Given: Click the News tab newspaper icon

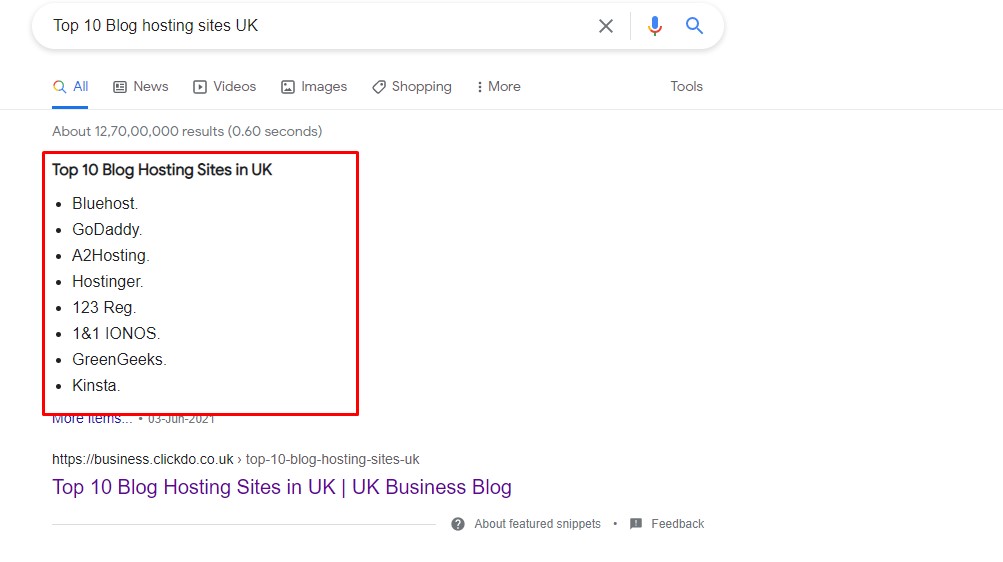Looking at the screenshot, I should click(x=120, y=87).
